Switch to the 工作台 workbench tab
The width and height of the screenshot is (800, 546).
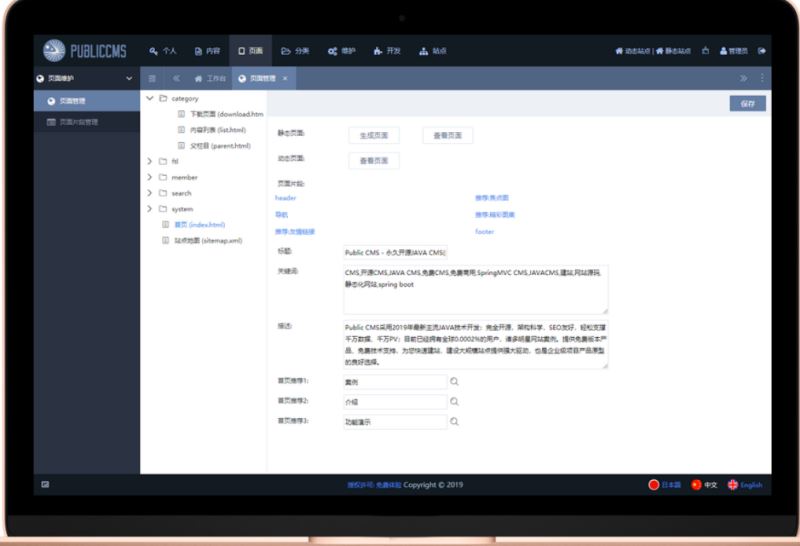tap(210, 78)
